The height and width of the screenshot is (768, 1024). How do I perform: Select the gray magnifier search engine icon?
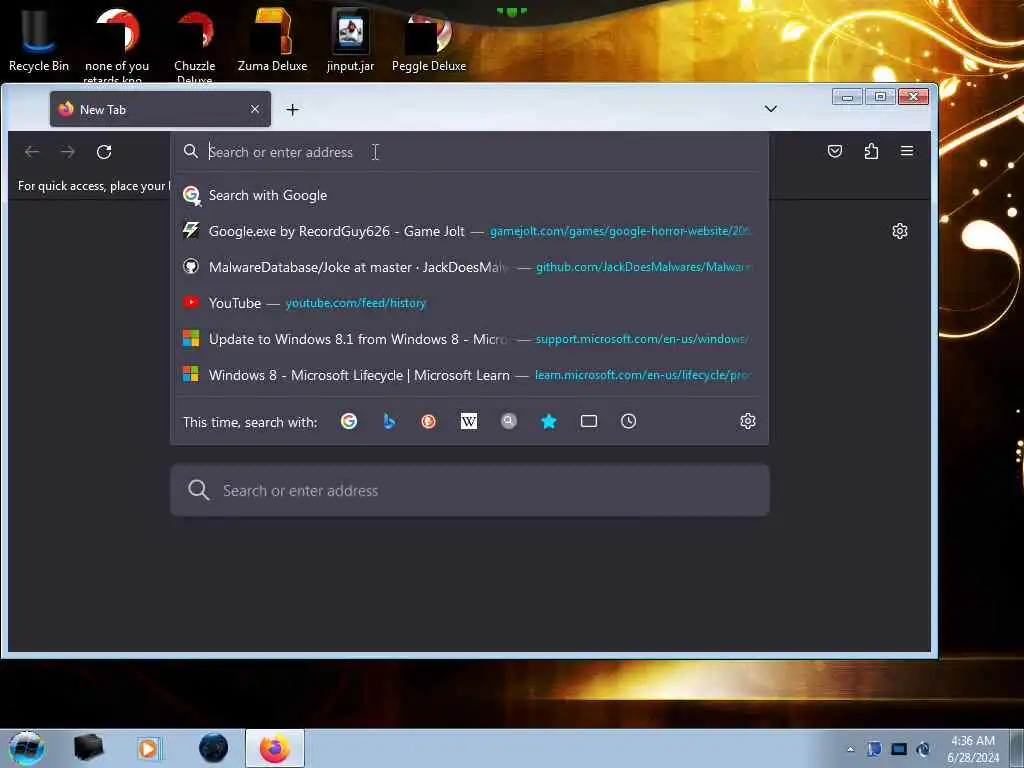pyautogui.click(x=509, y=421)
